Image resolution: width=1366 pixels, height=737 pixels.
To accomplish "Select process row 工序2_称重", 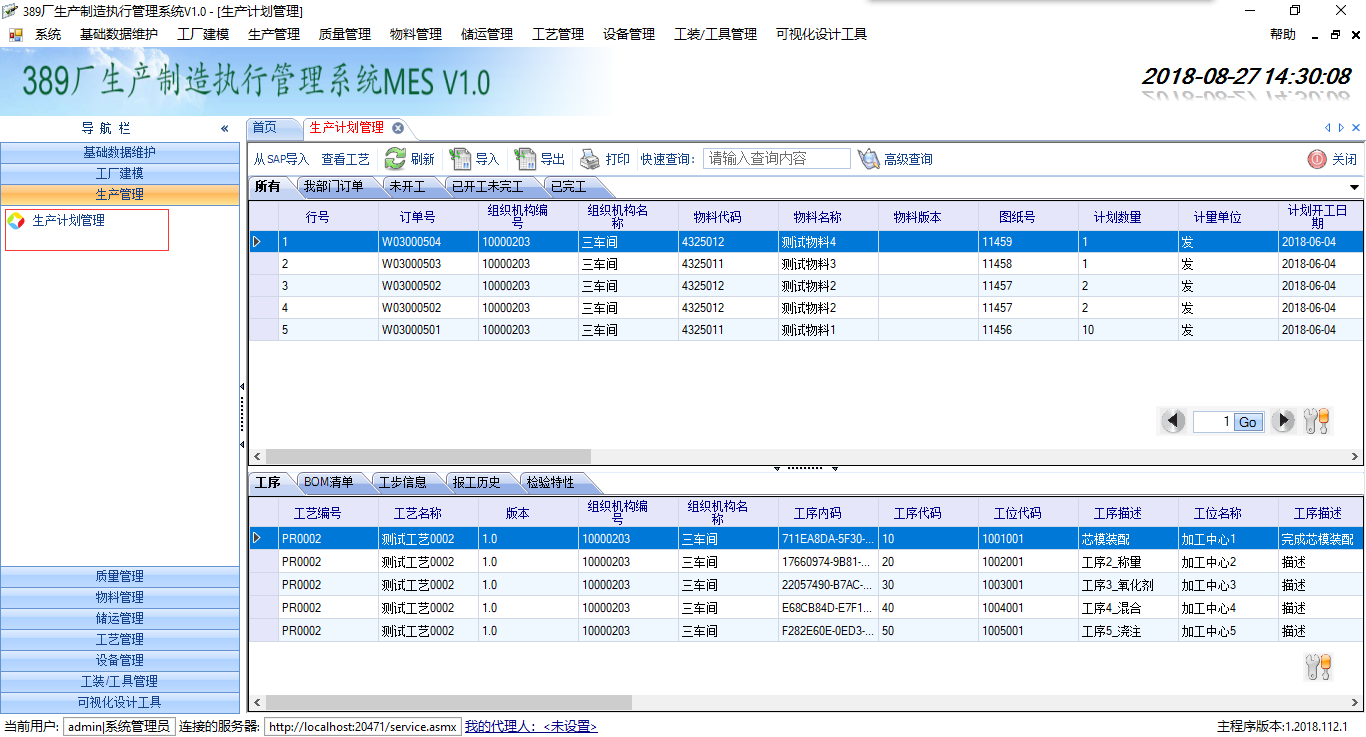I will 806,562.
